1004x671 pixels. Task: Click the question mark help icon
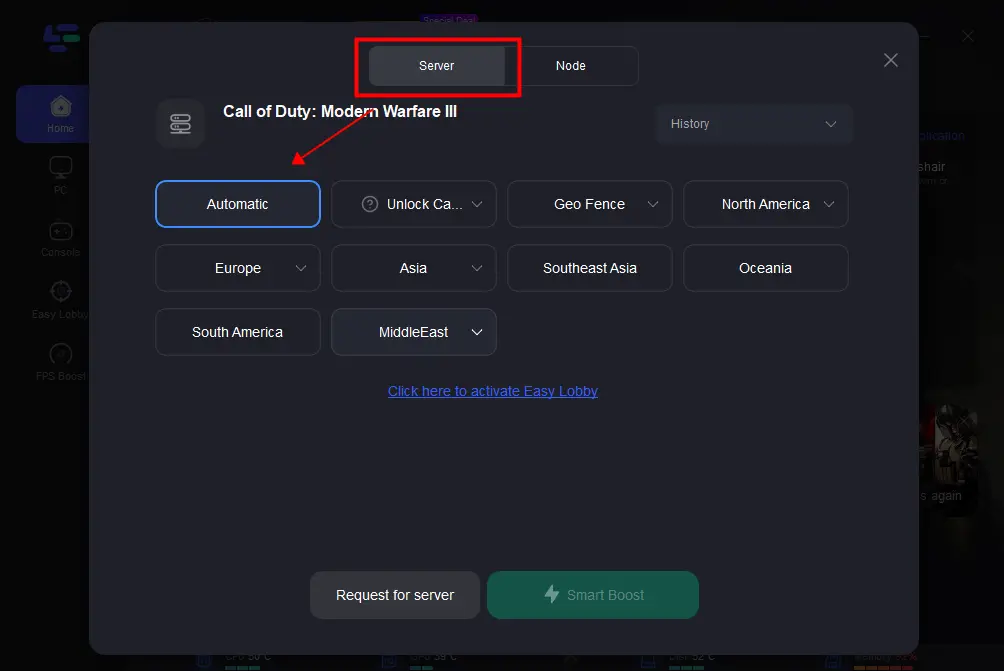coord(370,204)
